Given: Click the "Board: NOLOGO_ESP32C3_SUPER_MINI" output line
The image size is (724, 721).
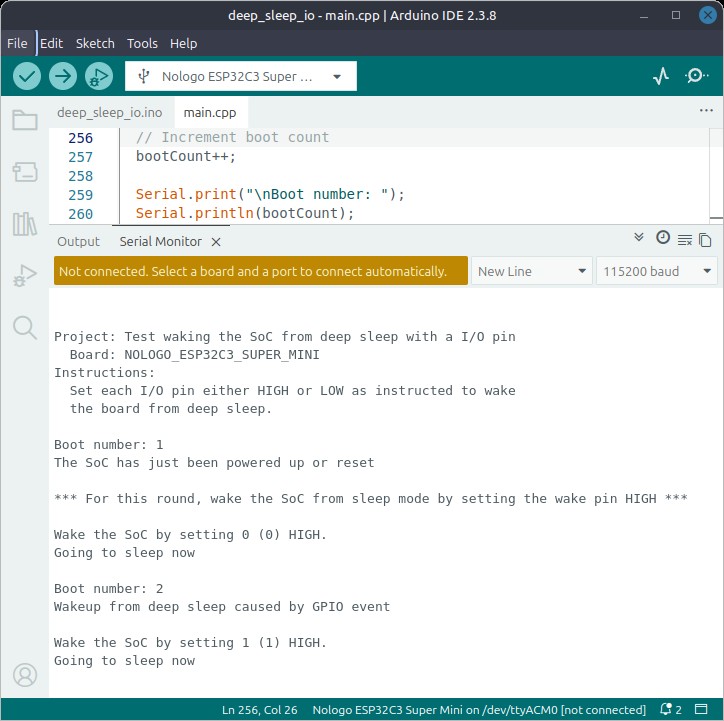Looking at the screenshot, I should [194, 354].
